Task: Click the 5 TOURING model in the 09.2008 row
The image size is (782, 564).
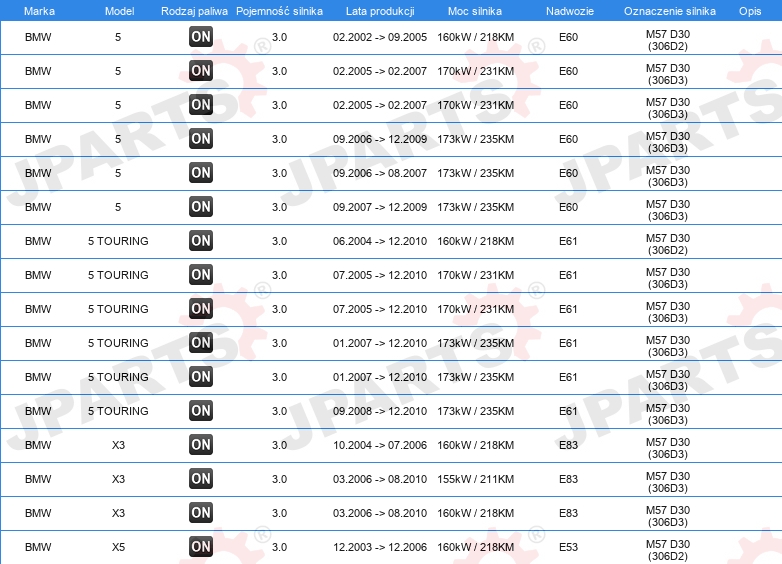Action: click(x=118, y=411)
